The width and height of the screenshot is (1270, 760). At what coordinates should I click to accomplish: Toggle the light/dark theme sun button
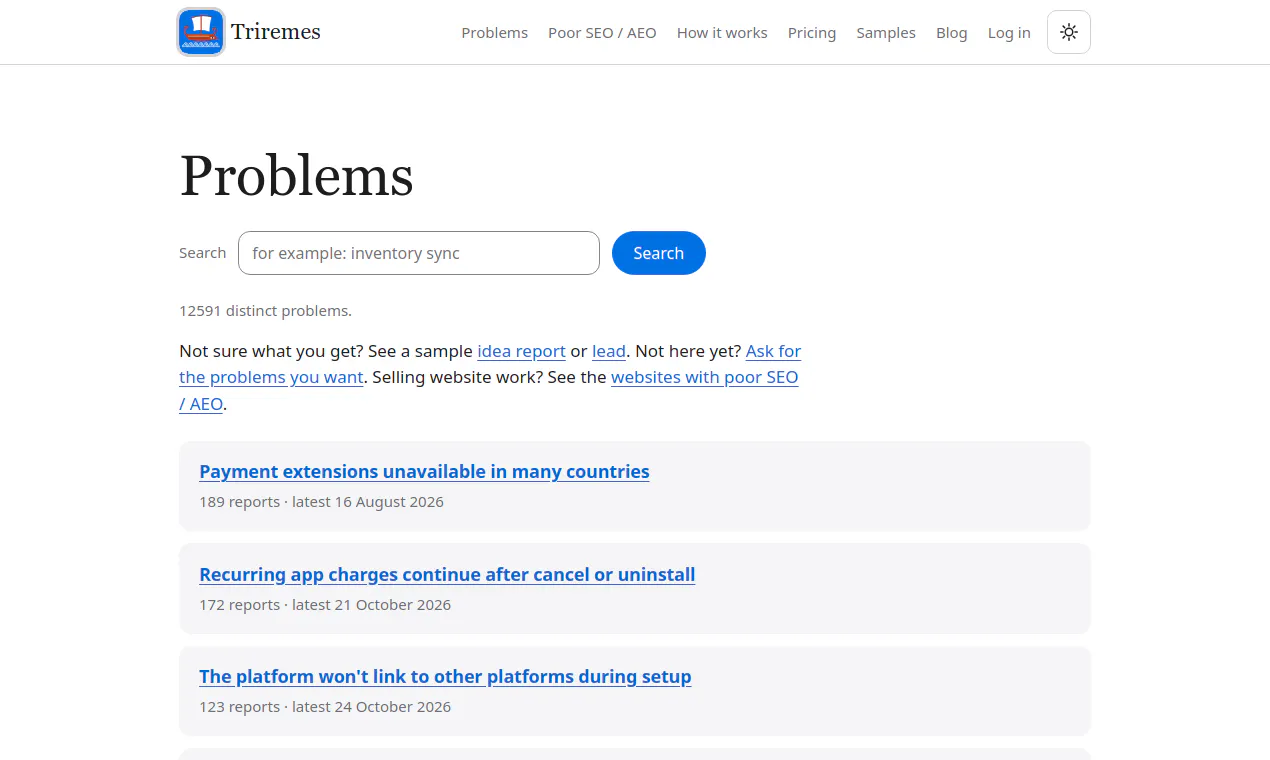tap(1069, 32)
